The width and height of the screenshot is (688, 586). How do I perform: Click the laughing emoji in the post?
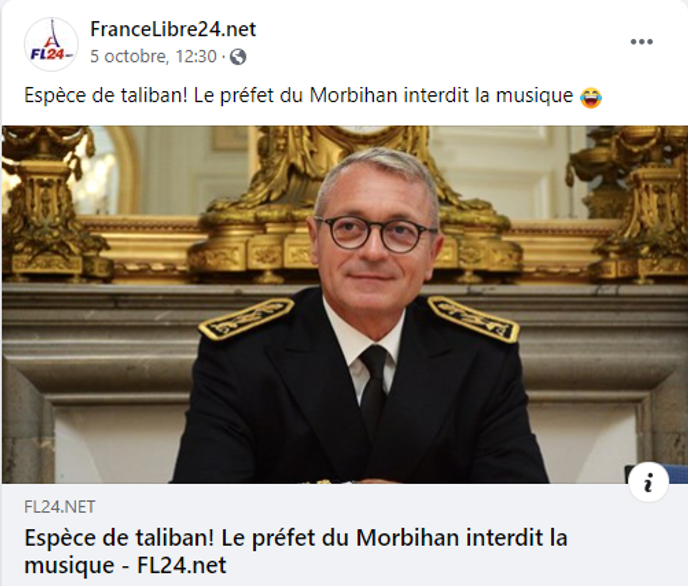[591, 97]
